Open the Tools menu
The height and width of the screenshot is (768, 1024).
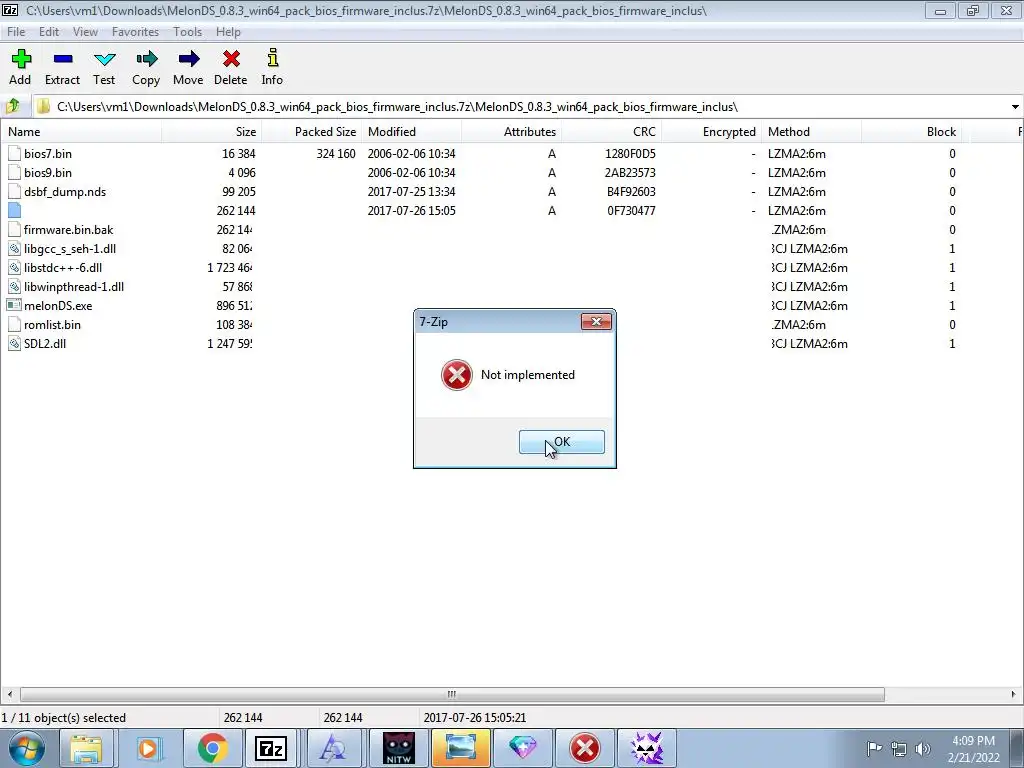(x=187, y=31)
